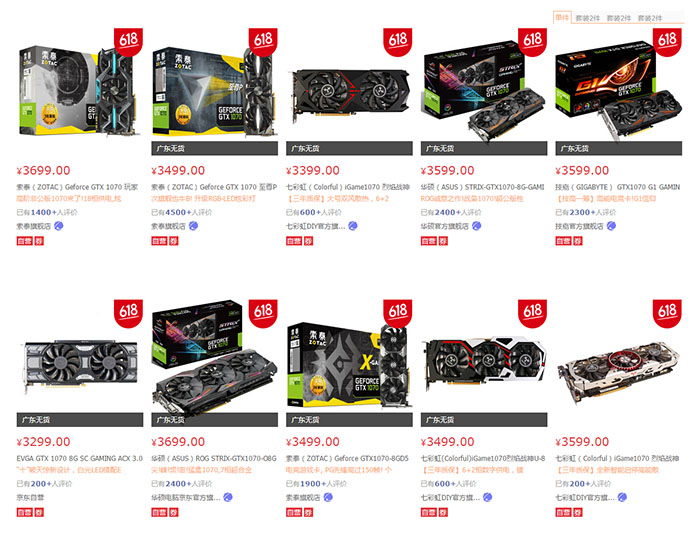Open the ASUS STRIX-GTX1070-8G-GAMING product title
Viewport: 700px width, 537px height.
(483, 187)
